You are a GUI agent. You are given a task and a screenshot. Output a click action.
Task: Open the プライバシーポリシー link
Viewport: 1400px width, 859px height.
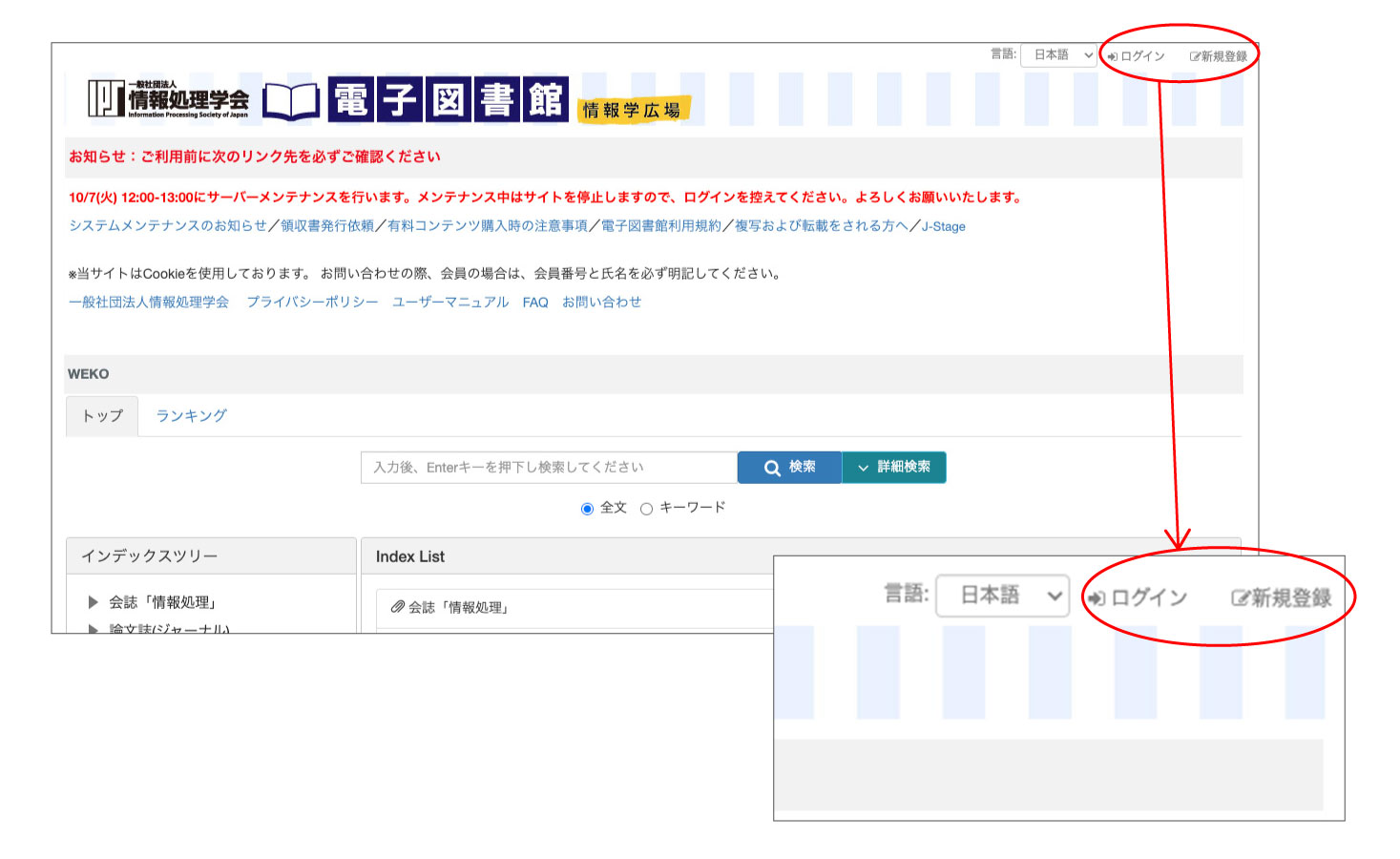312,303
